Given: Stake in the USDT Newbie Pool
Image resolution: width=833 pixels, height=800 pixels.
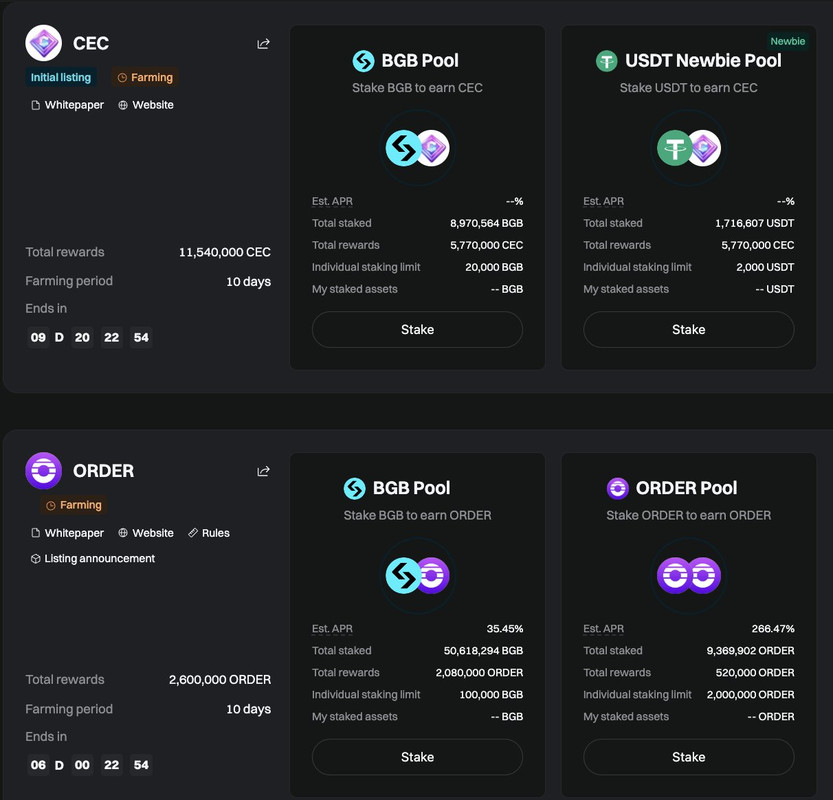Looking at the screenshot, I should coord(688,329).
